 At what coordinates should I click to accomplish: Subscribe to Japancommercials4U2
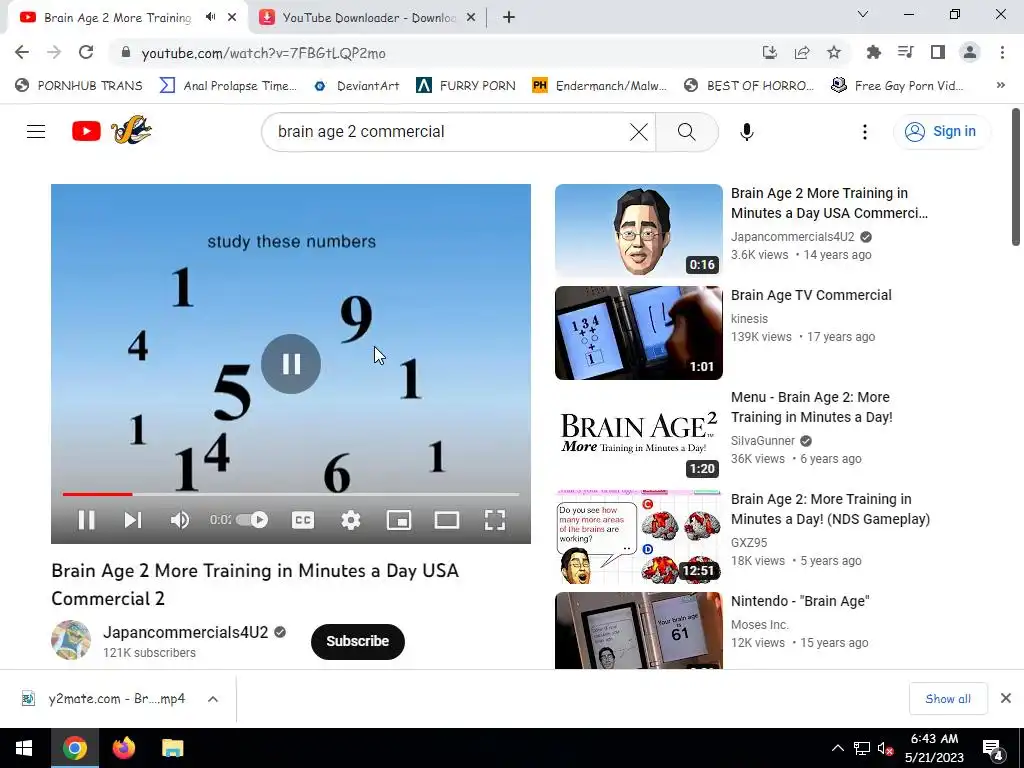pos(358,641)
